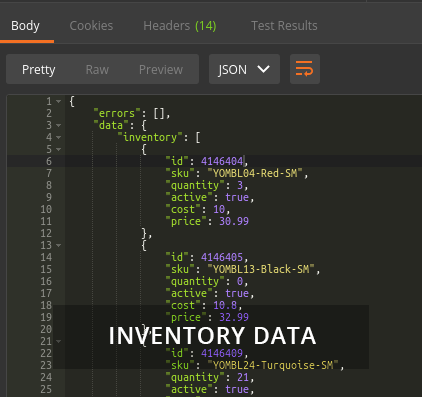Open the Test Results tab
The image size is (422, 397).
tap(284, 26)
